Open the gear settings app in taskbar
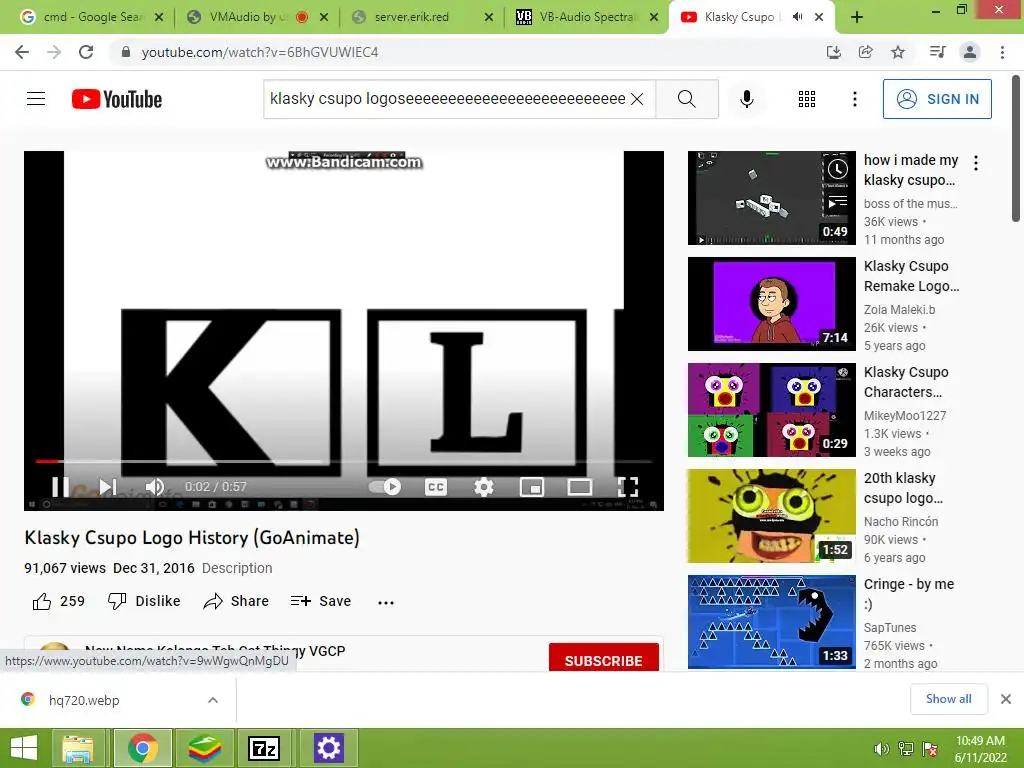The height and width of the screenshot is (768, 1024). click(x=328, y=748)
